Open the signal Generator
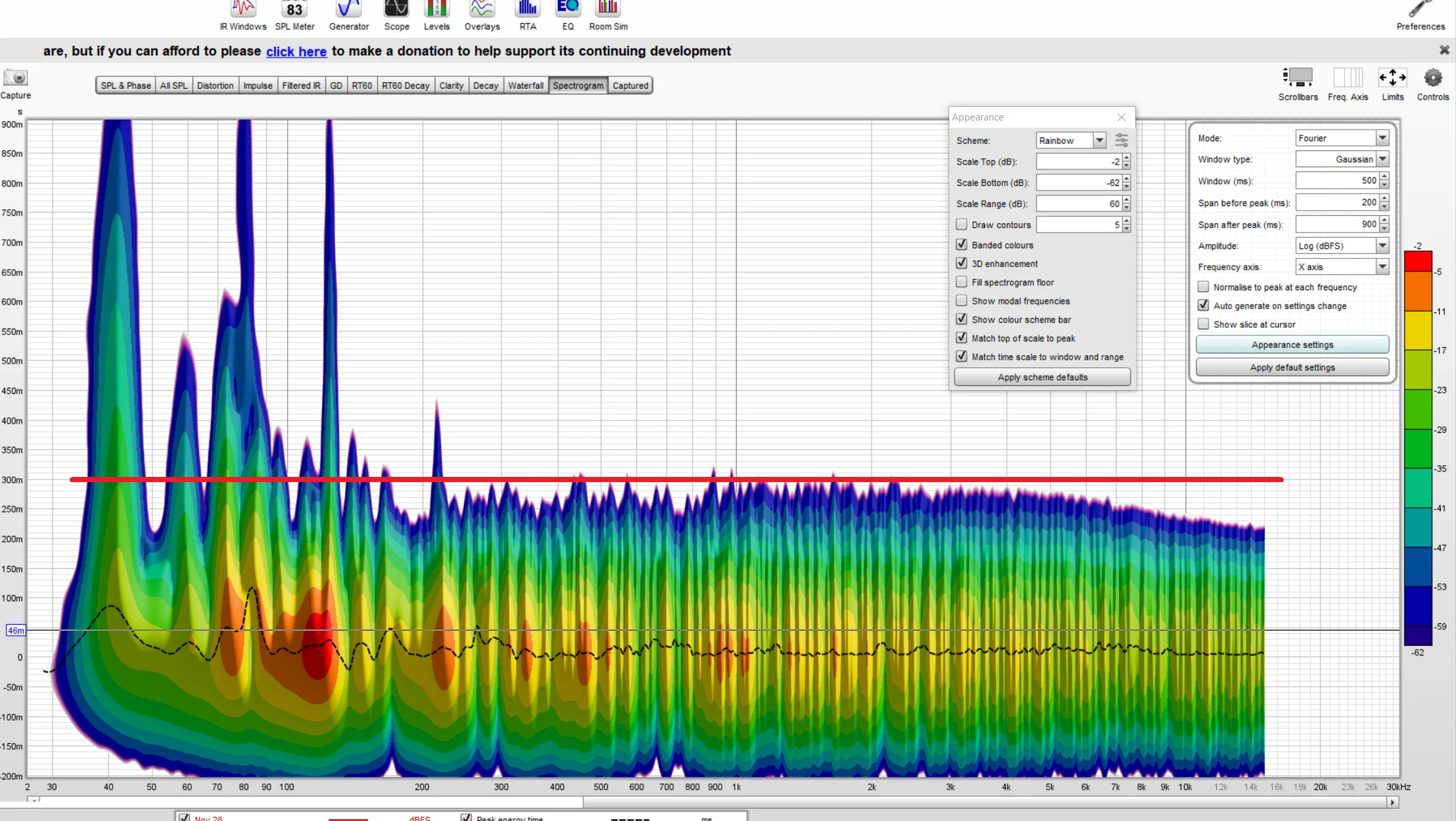The image size is (1456, 821). pyautogui.click(x=349, y=15)
